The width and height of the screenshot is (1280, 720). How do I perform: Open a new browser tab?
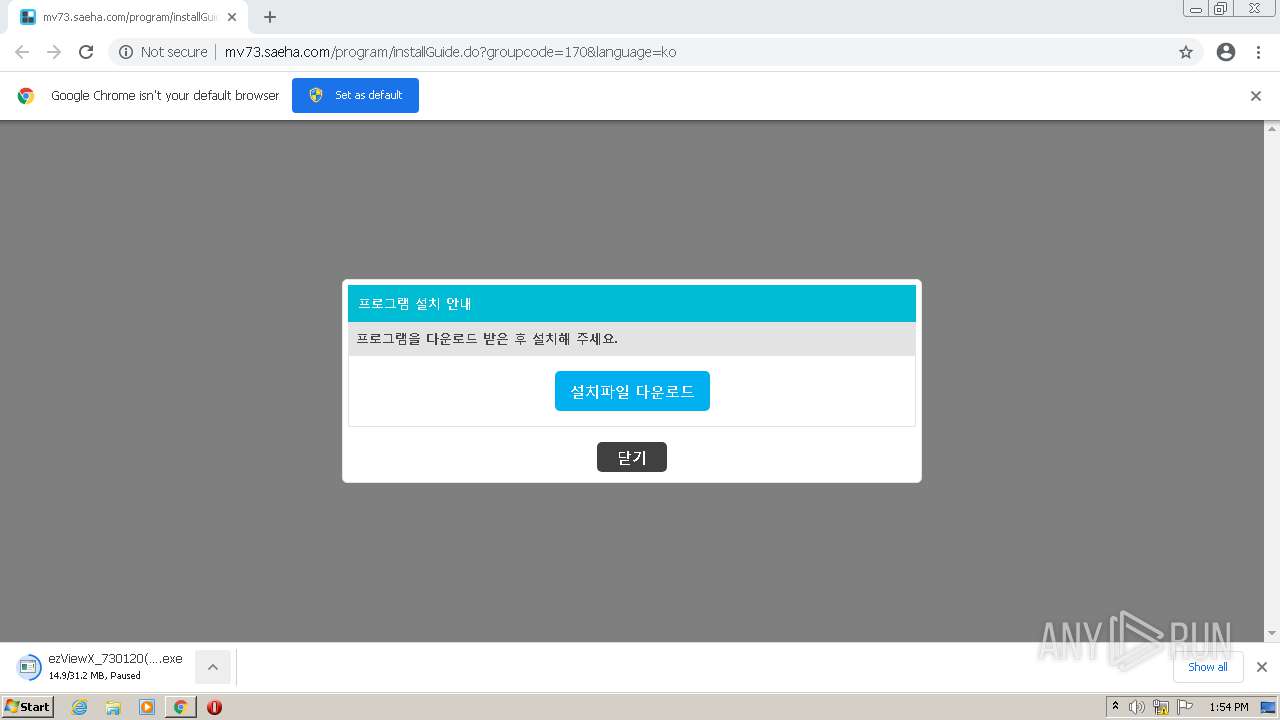[270, 17]
